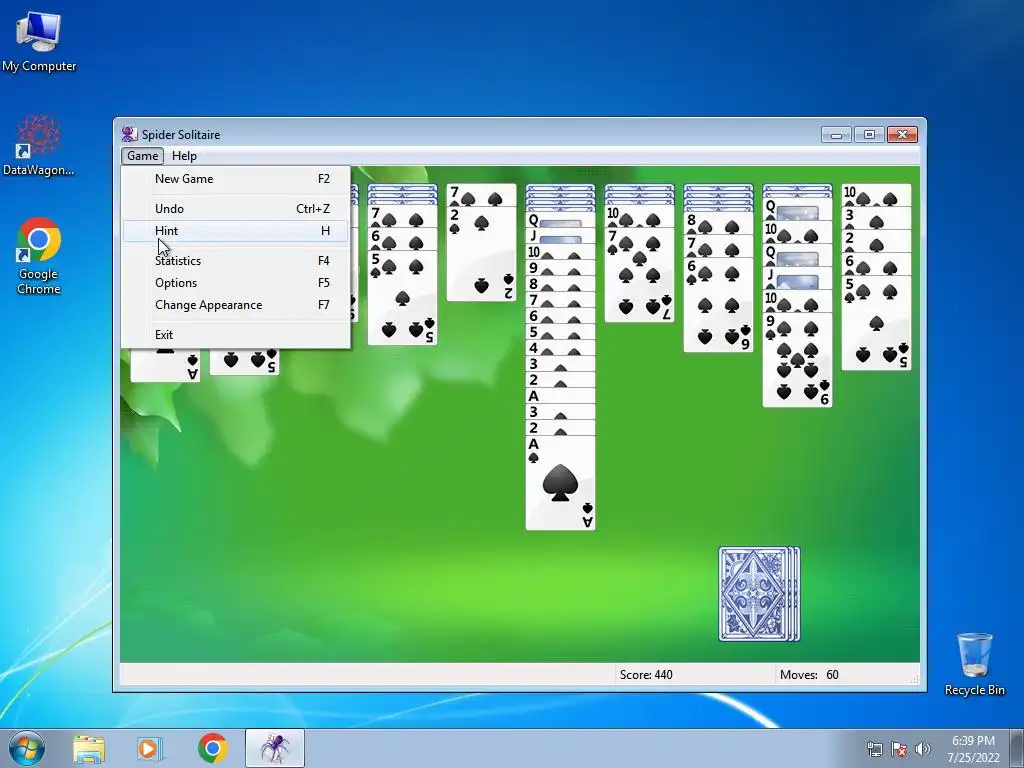Click the 9 of spades below the Jack

tap(797, 359)
